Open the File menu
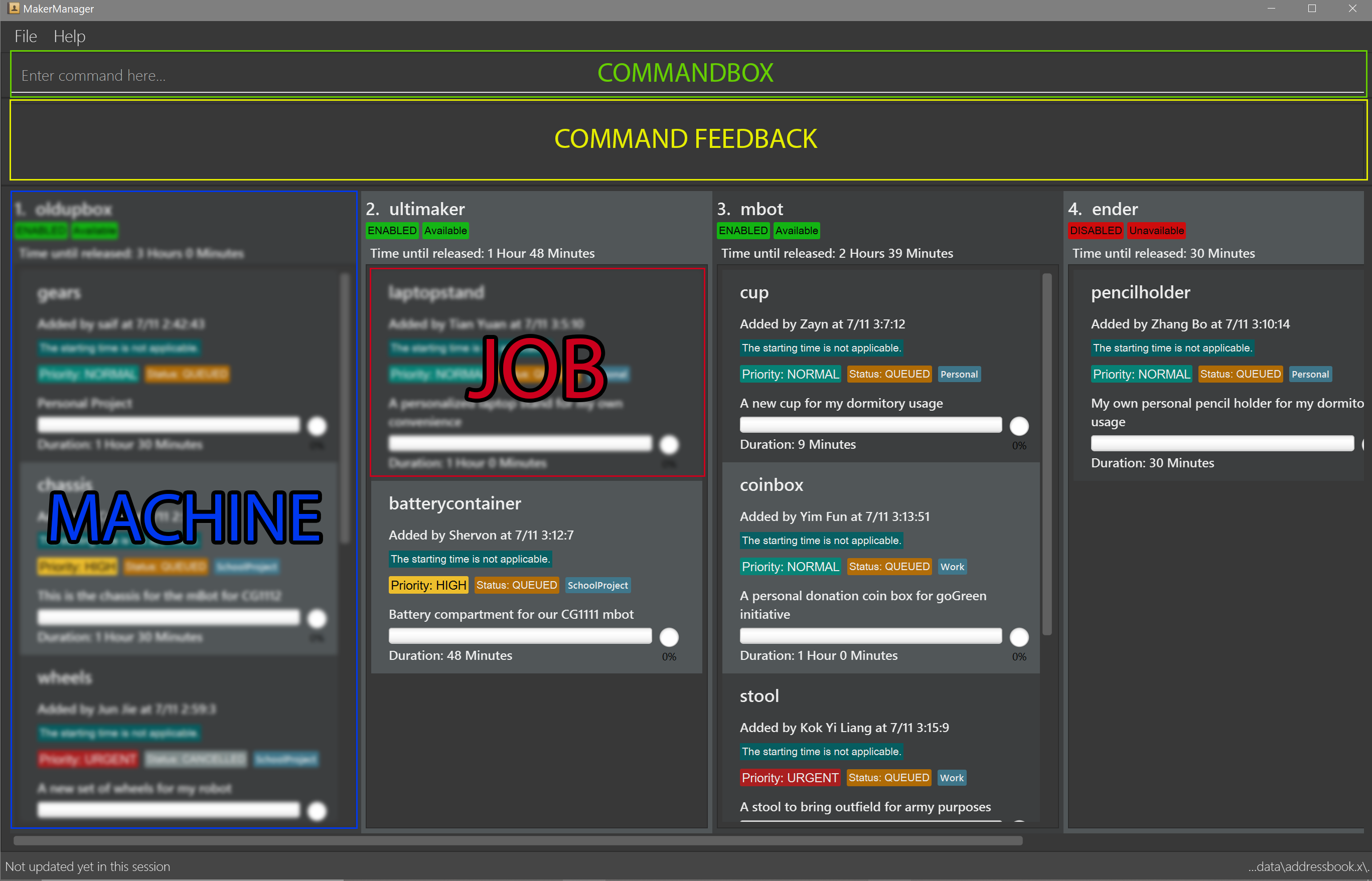This screenshot has width=1372, height=881. [26, 37]
